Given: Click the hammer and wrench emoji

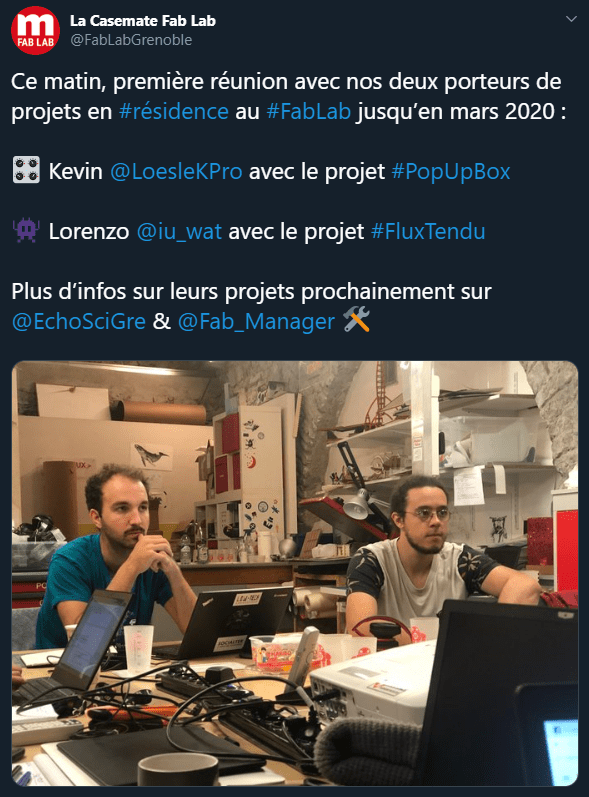Looking at the screenshot, I should coord(356,320).
